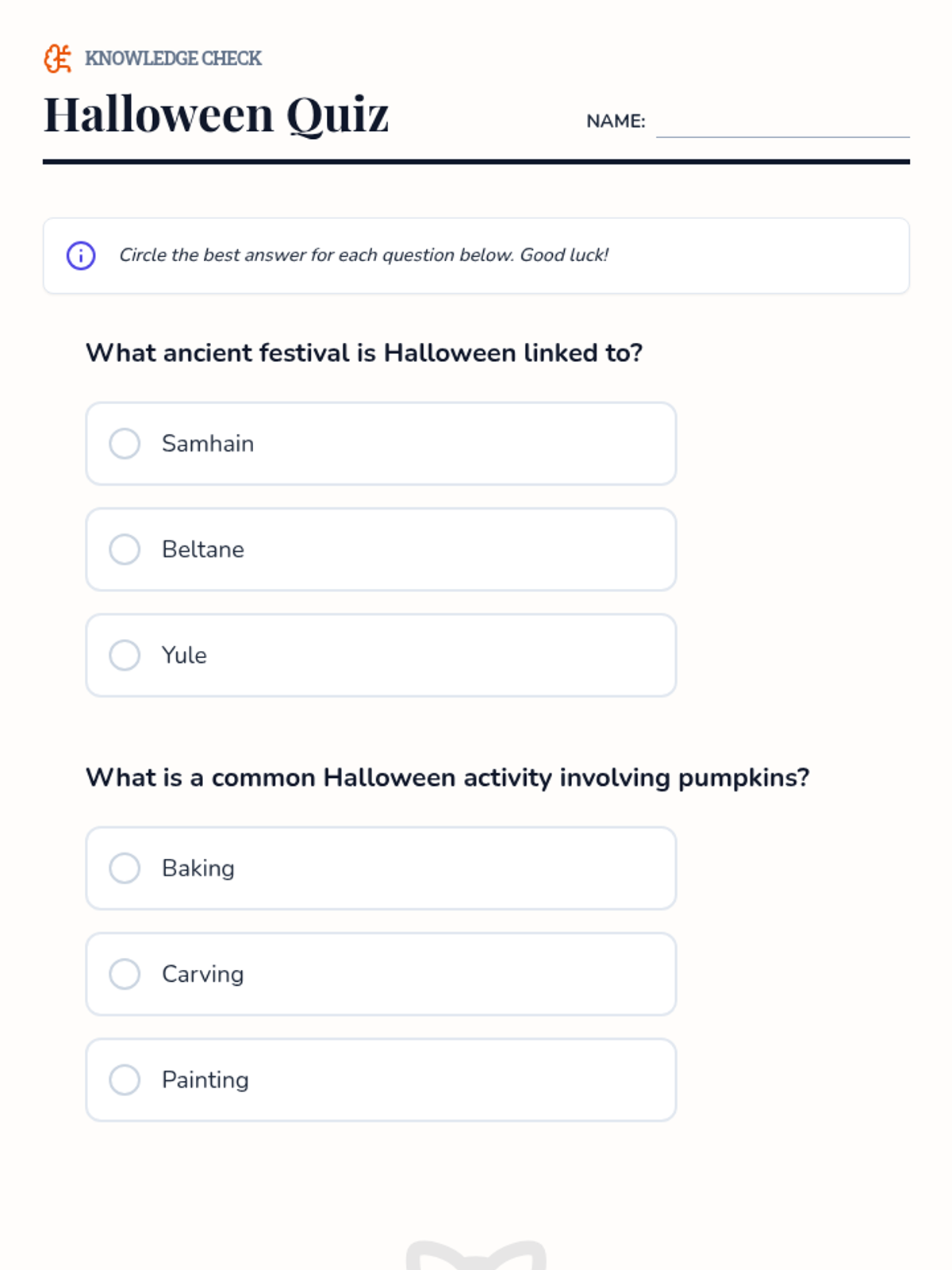Click the blue info circle icon

point(81,256)
